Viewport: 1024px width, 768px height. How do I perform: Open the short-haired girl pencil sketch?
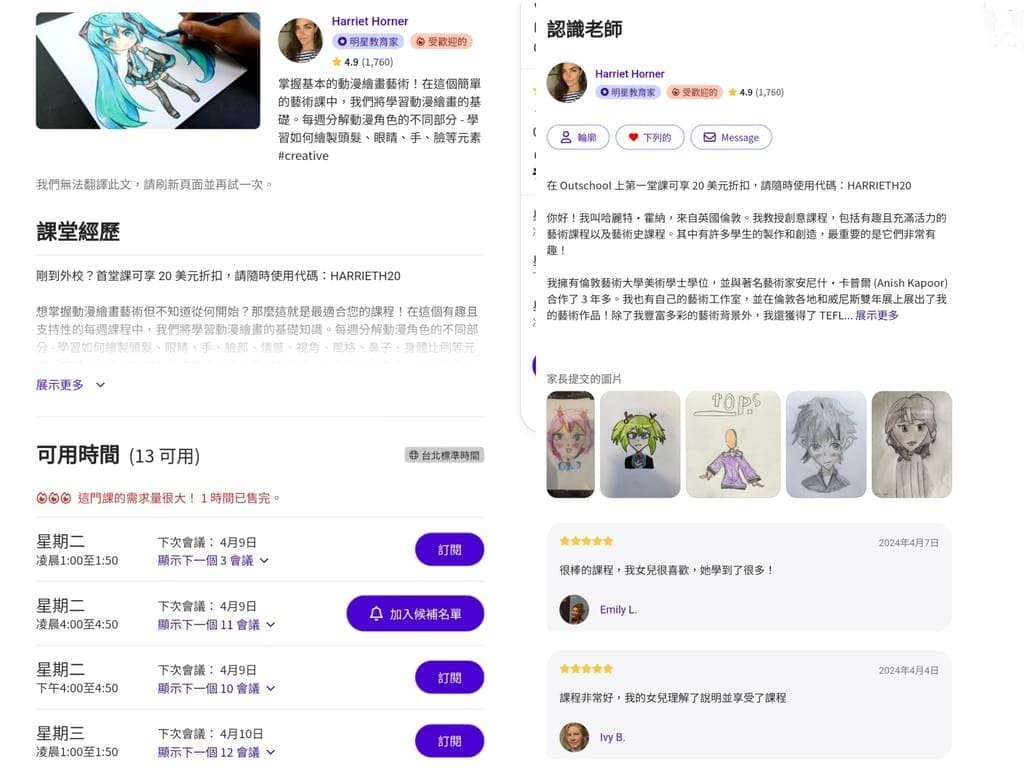point(912,444)
